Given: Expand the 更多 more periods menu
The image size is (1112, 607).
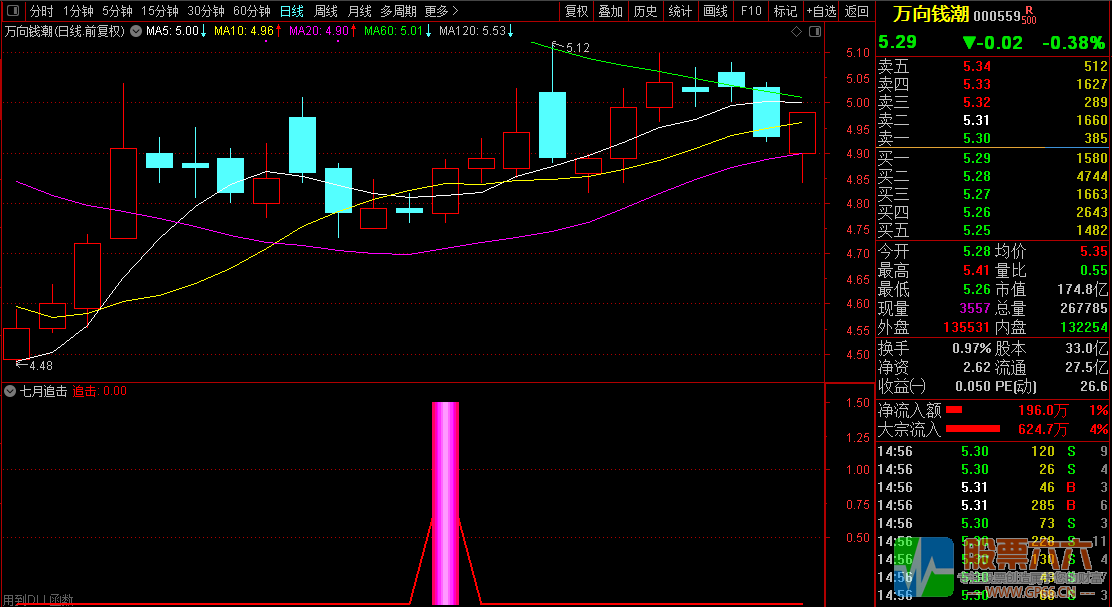Looking at the screenshot, I should pyautogui.click(x=436, y=11).
